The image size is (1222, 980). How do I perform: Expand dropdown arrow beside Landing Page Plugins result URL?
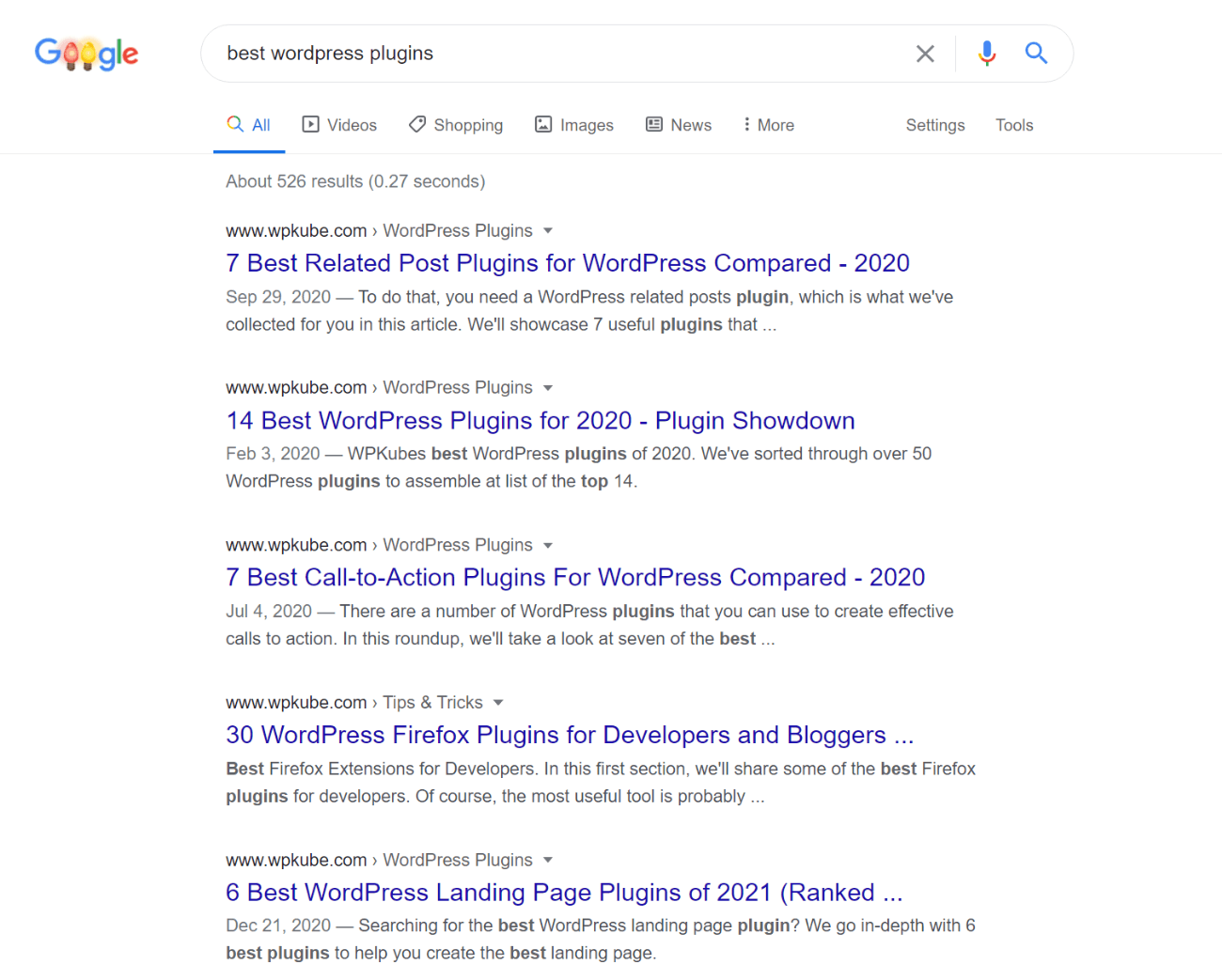tap(548, 861)
